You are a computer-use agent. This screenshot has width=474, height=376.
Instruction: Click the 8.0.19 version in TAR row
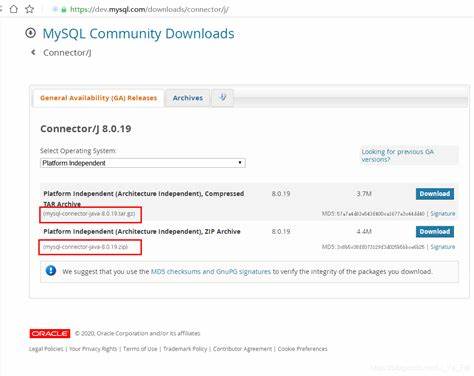pos(281,194)
